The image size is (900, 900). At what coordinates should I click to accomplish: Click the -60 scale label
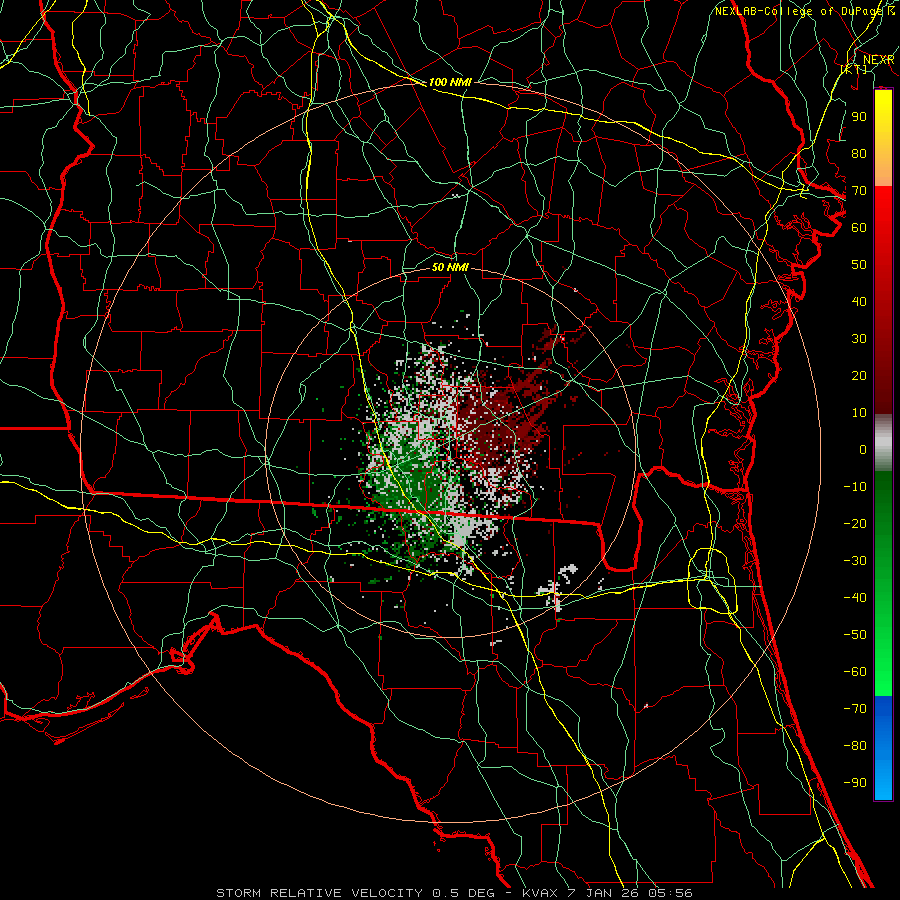[x=855, y=672]
